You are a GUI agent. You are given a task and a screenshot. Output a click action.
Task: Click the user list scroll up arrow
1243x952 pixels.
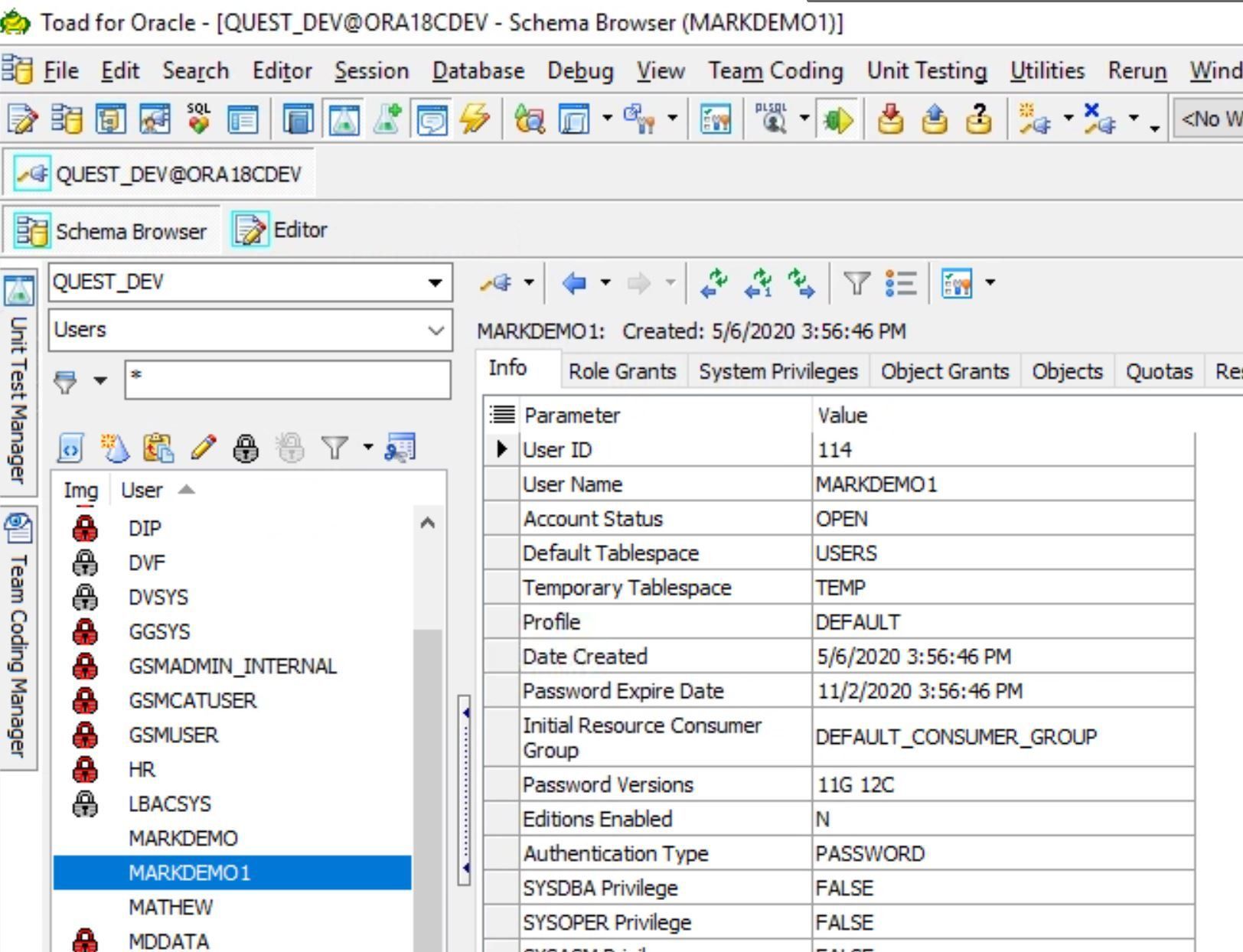pos(428,523)
